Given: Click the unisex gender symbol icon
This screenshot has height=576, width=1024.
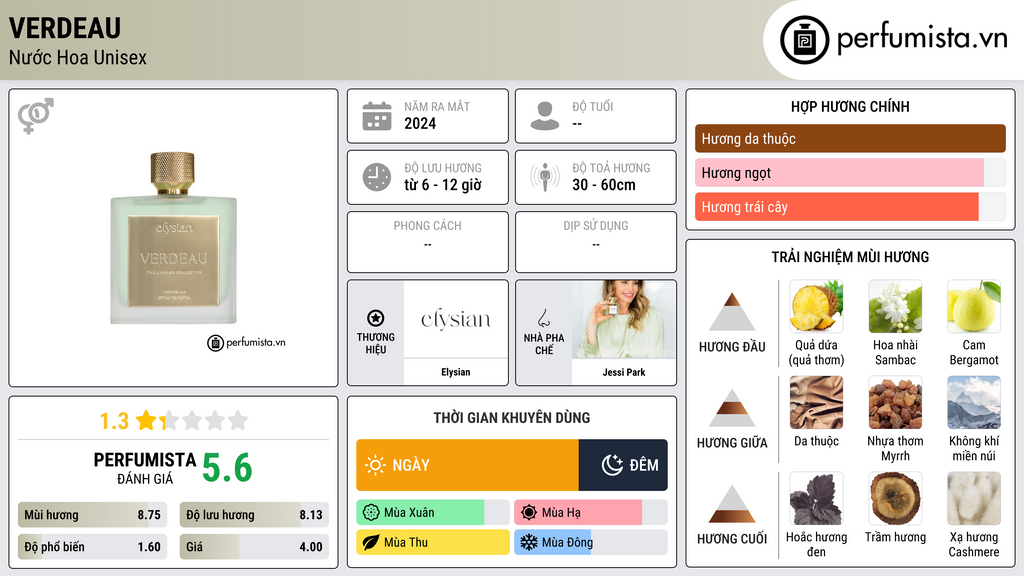Looking at the screenshot, I should tap(36, 116).
